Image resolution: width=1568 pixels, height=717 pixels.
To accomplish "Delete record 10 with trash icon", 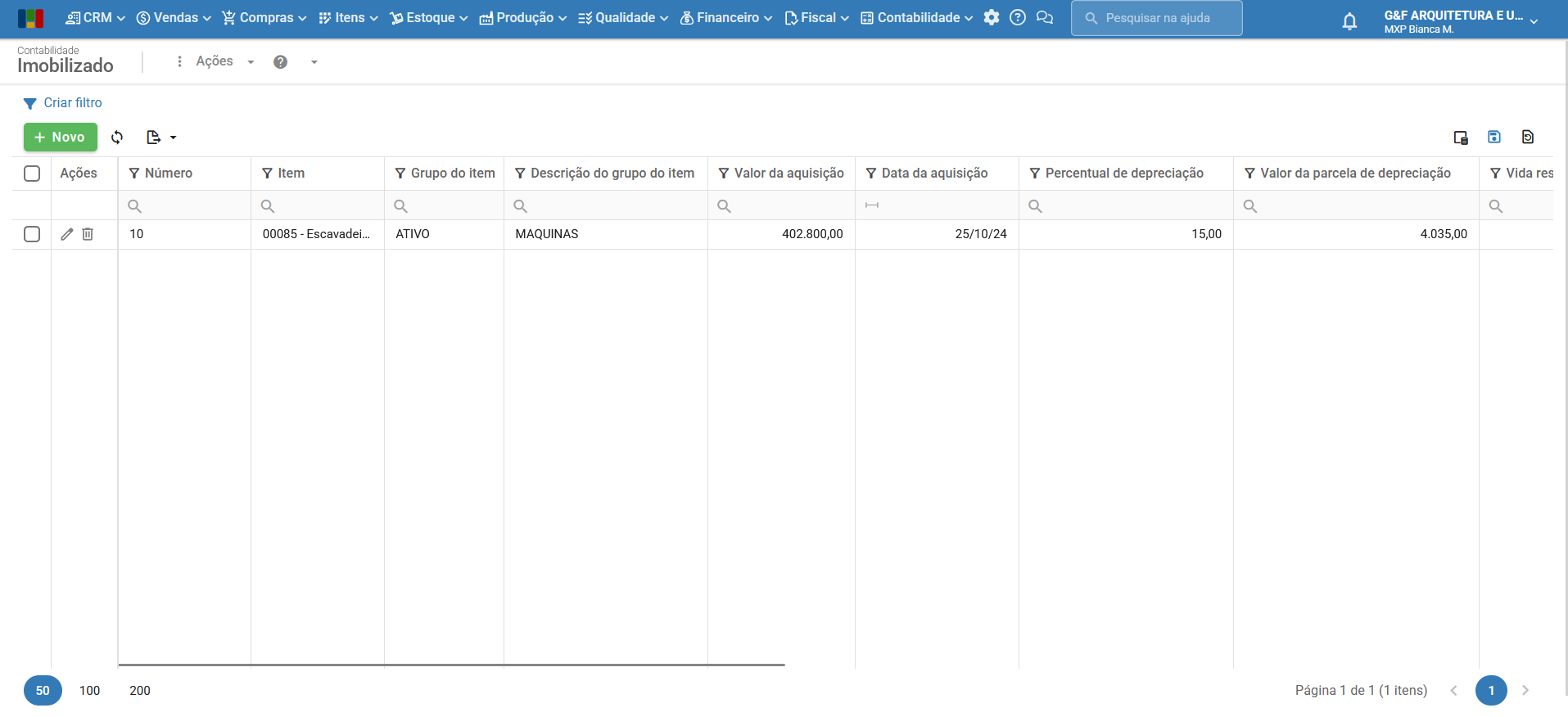I will pos(88,234).
